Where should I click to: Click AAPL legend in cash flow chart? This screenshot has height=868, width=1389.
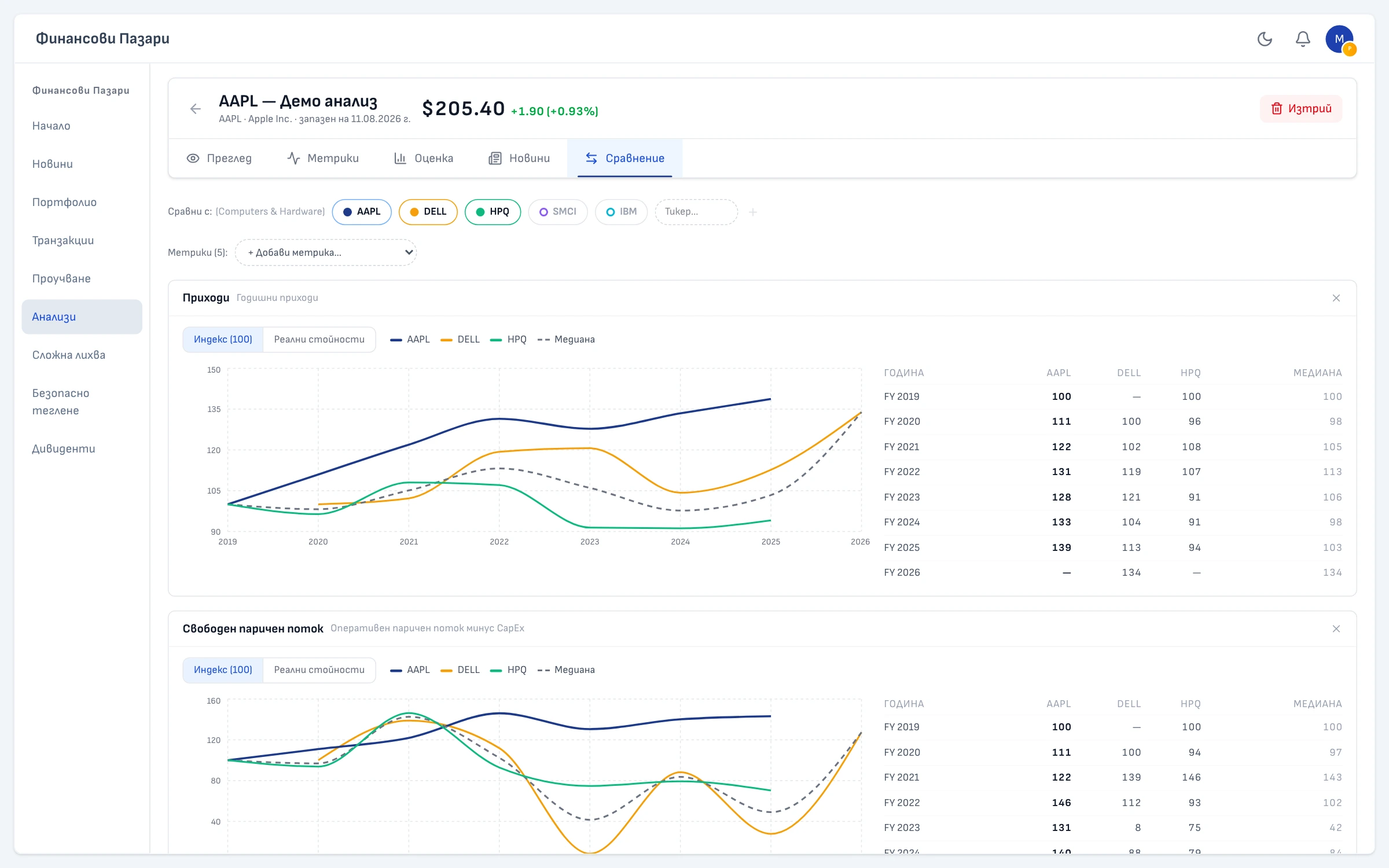click(410, 670)
